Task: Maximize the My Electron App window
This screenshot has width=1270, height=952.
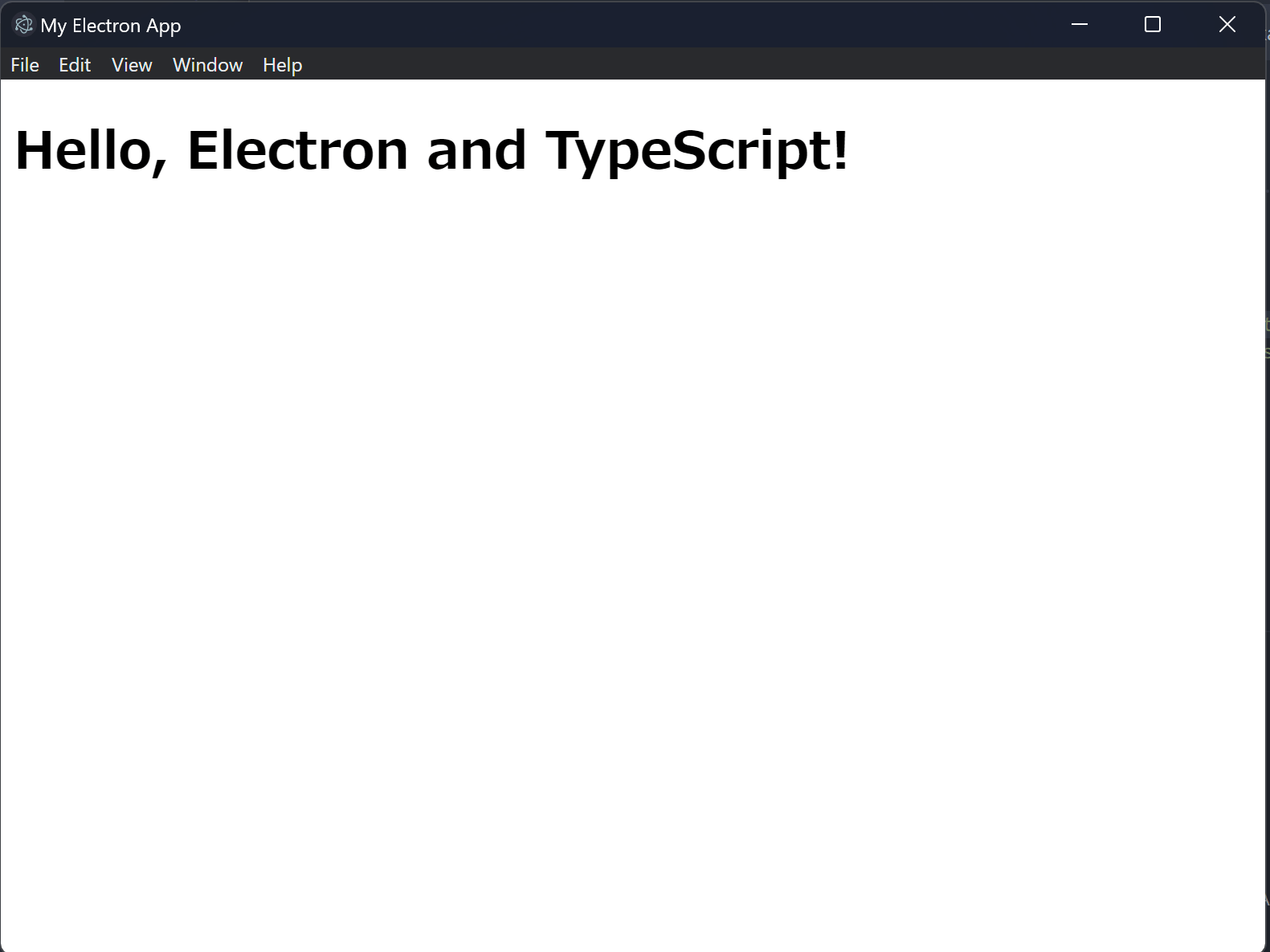Action: (1153, 25)
